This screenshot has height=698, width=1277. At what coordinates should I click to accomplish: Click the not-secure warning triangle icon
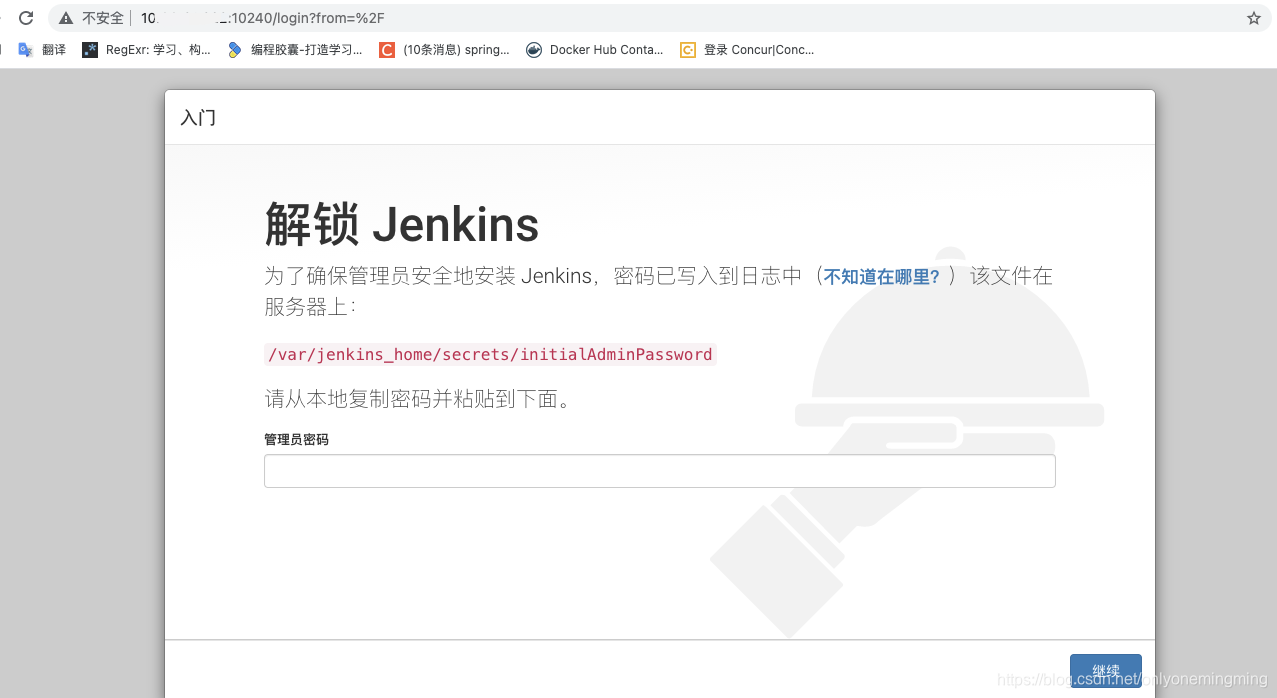click(x=66, y=18)
